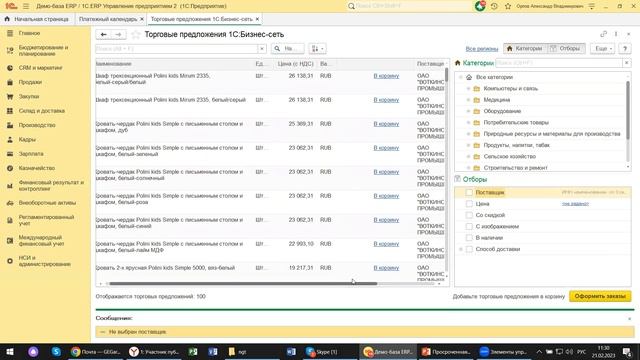
Task: Open the help question mark button
Action: click(624, 49)
